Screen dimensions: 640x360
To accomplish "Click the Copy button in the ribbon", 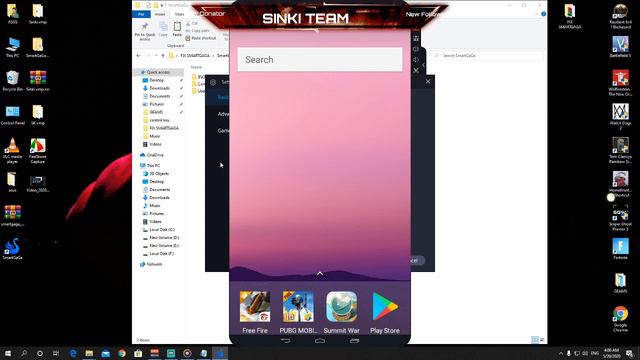I will click(163, 29).
